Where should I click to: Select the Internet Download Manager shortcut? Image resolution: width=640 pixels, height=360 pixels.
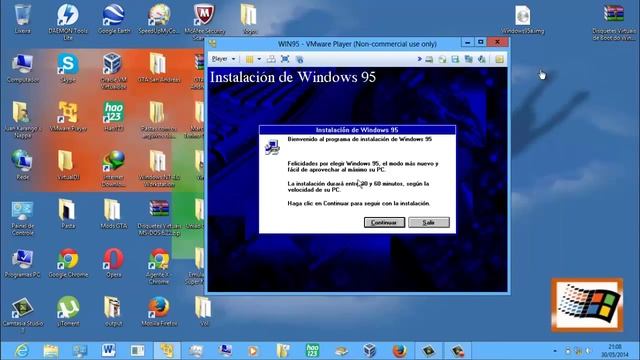coord(113,168)
